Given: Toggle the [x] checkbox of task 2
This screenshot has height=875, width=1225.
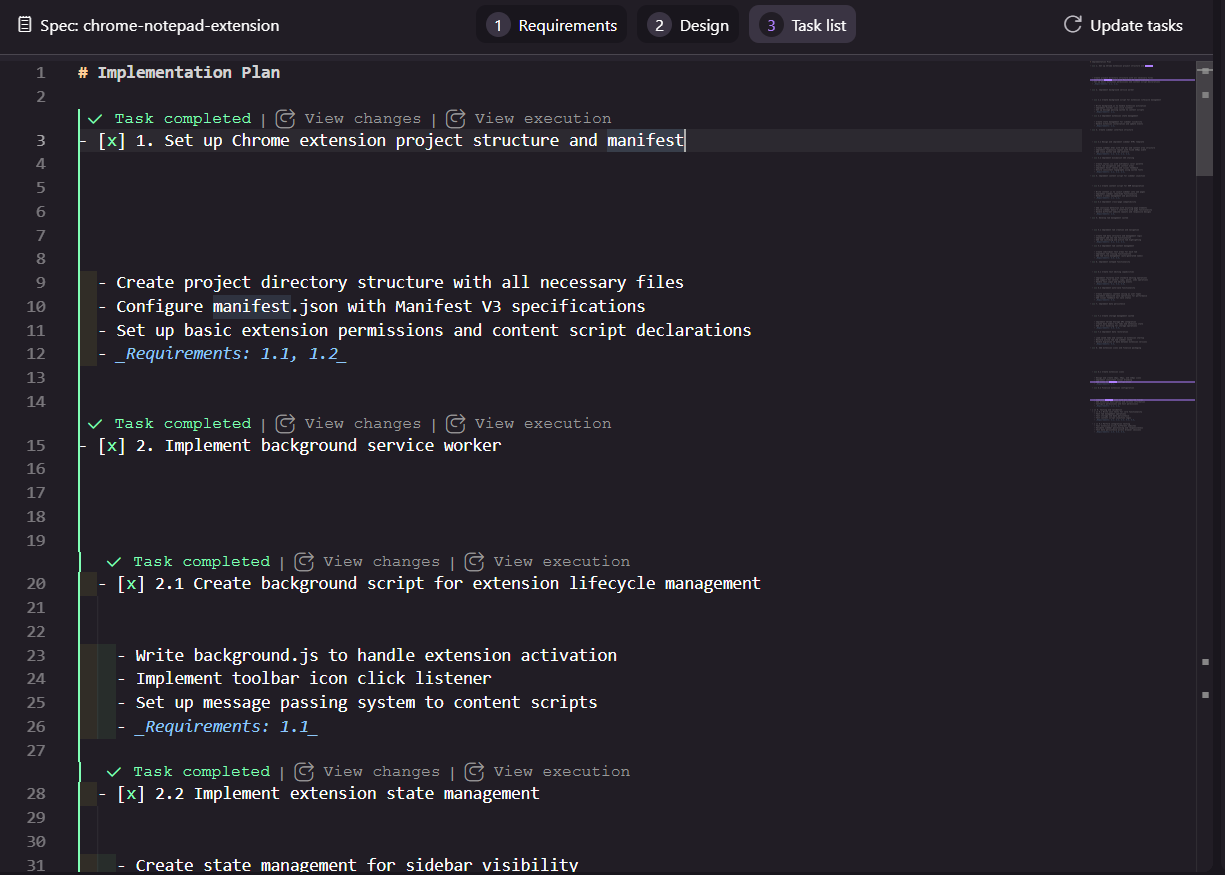Looking at the screenshot, I should (112, 445).
